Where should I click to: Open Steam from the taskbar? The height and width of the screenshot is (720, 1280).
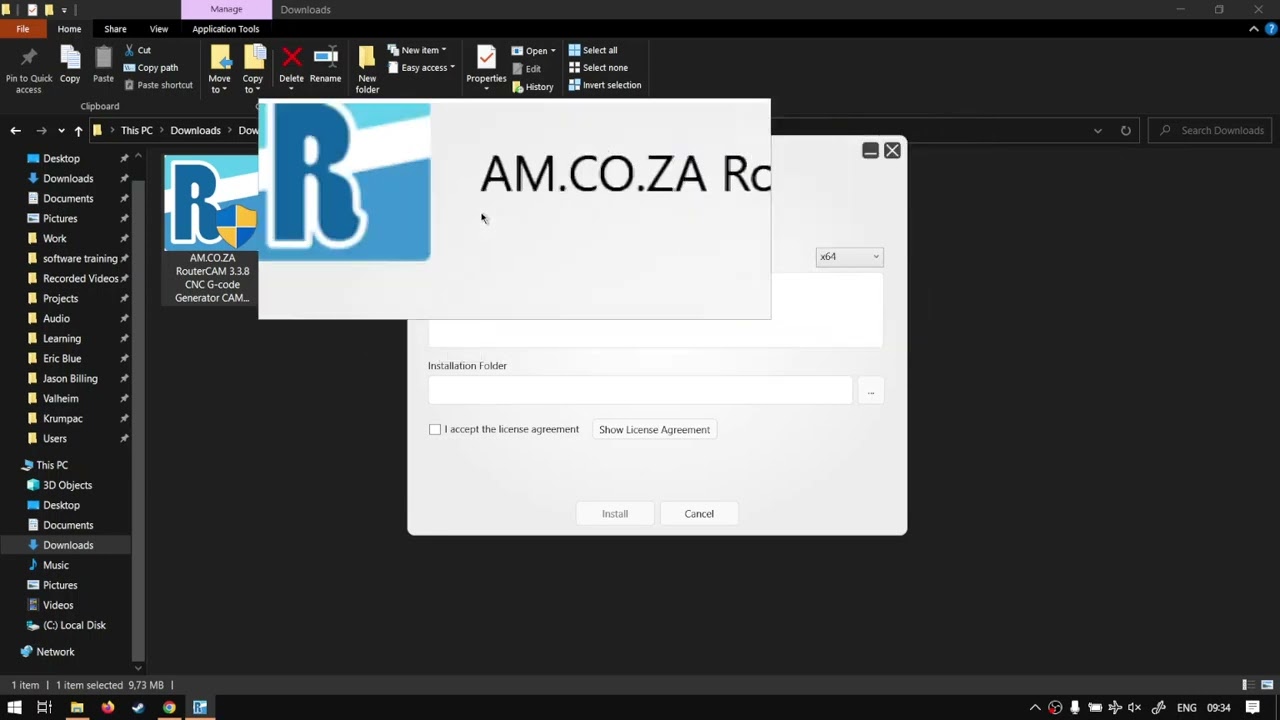pos(138,707)
